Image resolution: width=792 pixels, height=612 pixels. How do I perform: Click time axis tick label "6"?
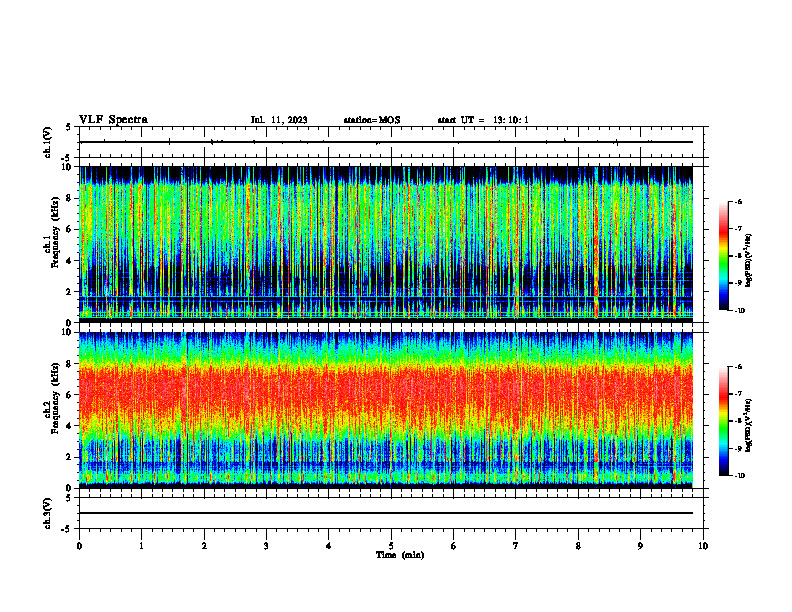tap(454, 546)
